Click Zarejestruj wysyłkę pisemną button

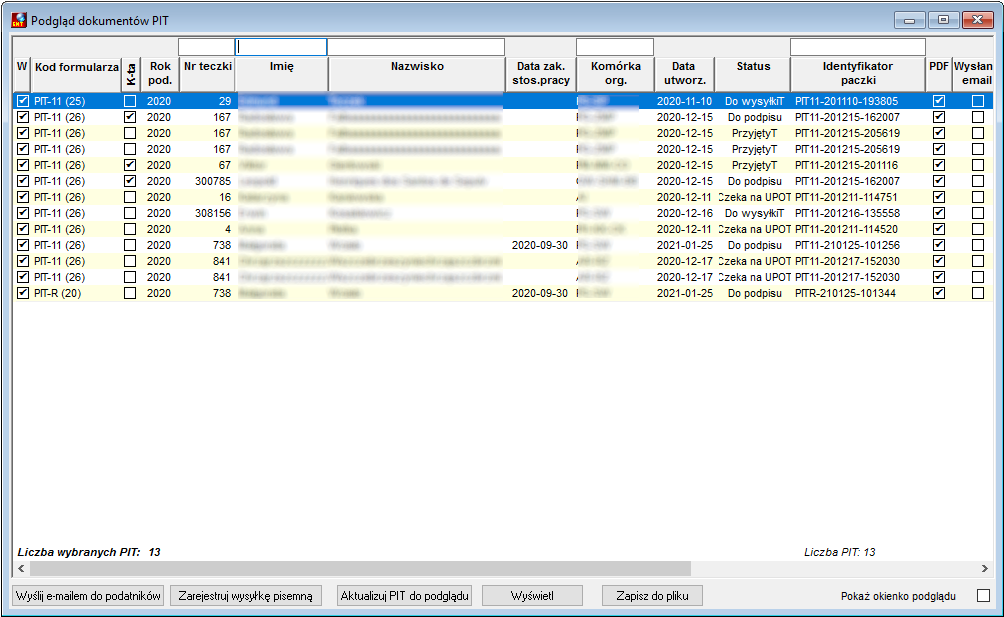pos(246,596)
